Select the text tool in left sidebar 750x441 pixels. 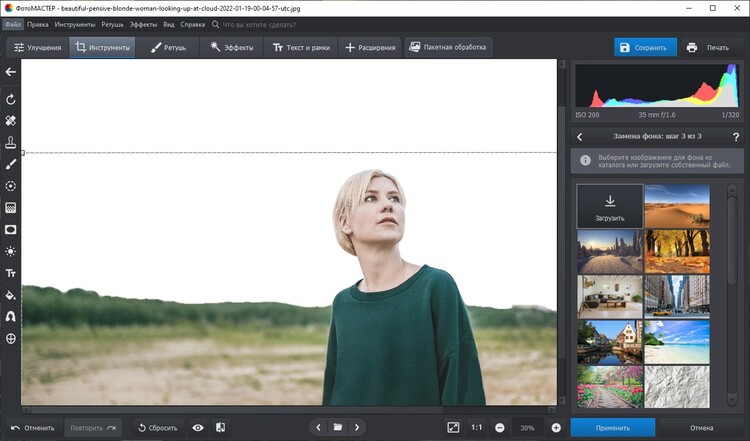11,273
